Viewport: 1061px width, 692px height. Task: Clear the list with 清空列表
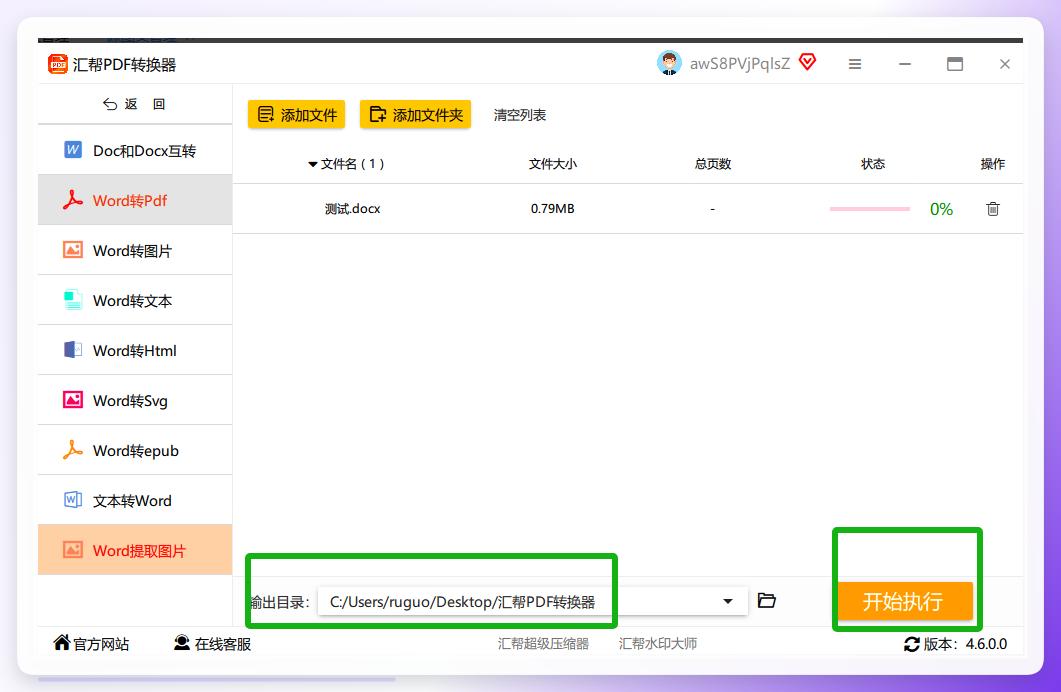point(520,115)
